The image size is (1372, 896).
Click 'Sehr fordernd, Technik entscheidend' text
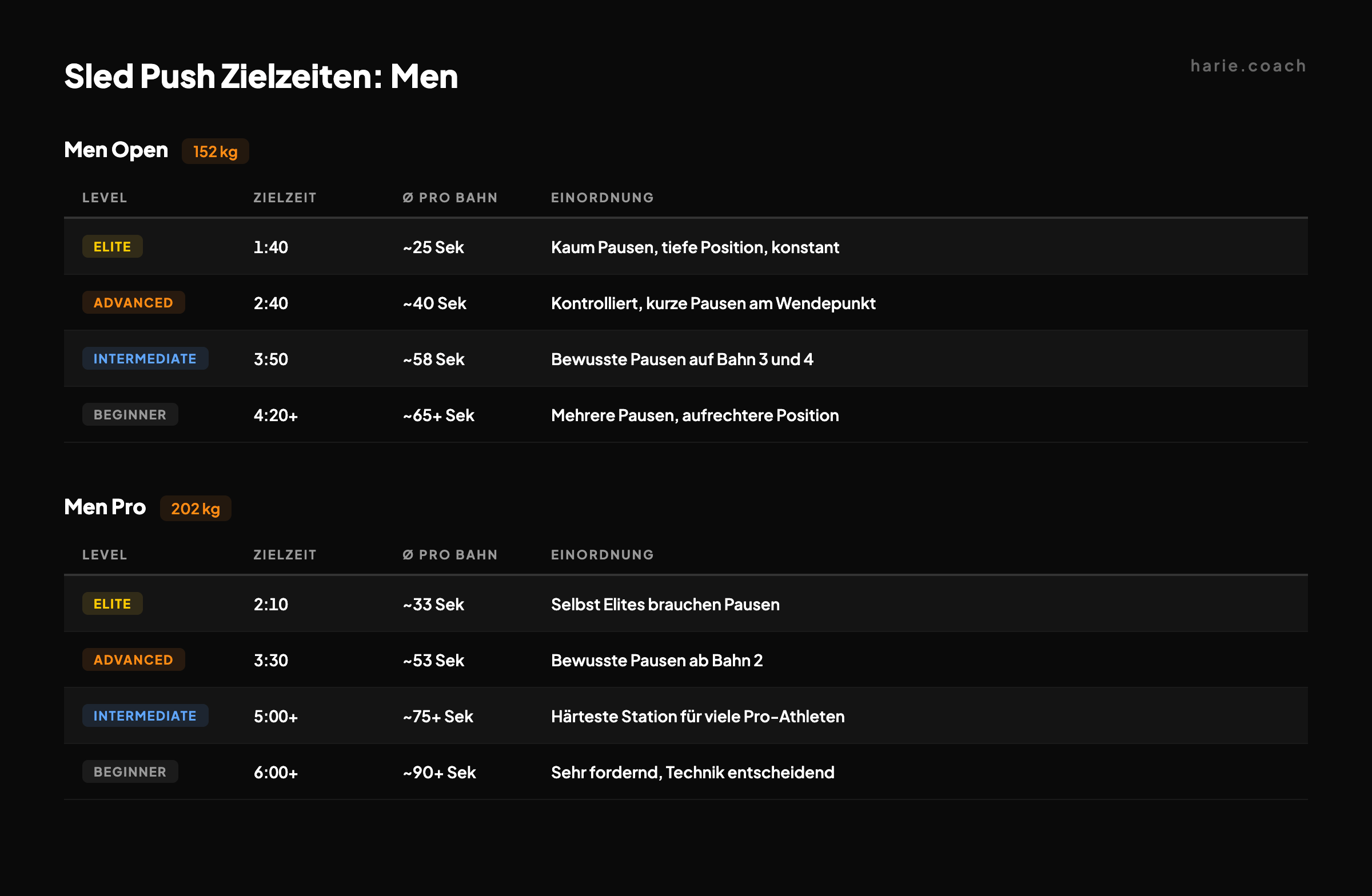pos(692,772)
